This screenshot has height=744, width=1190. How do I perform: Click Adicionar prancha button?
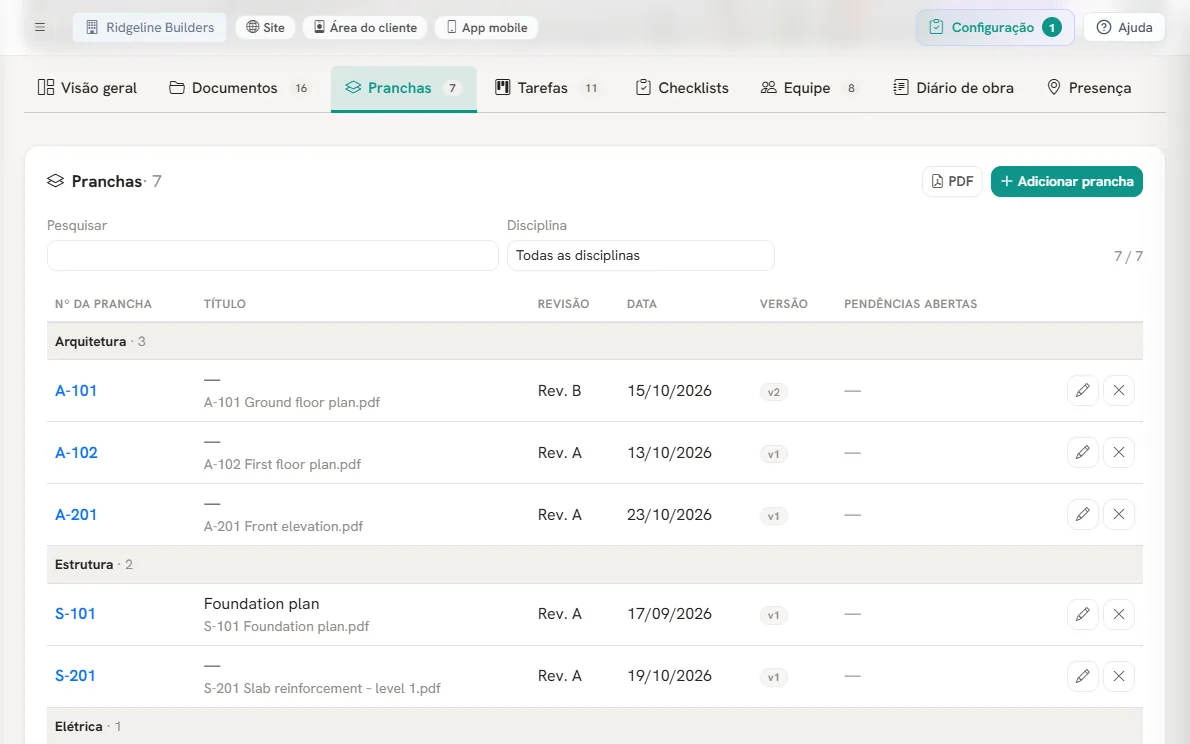pos(1066,181)
